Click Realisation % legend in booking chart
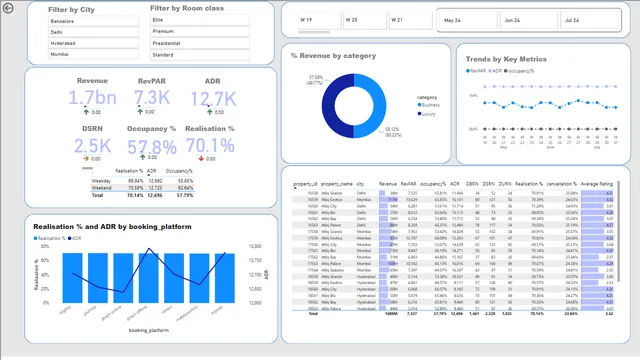 click(49, 238)
